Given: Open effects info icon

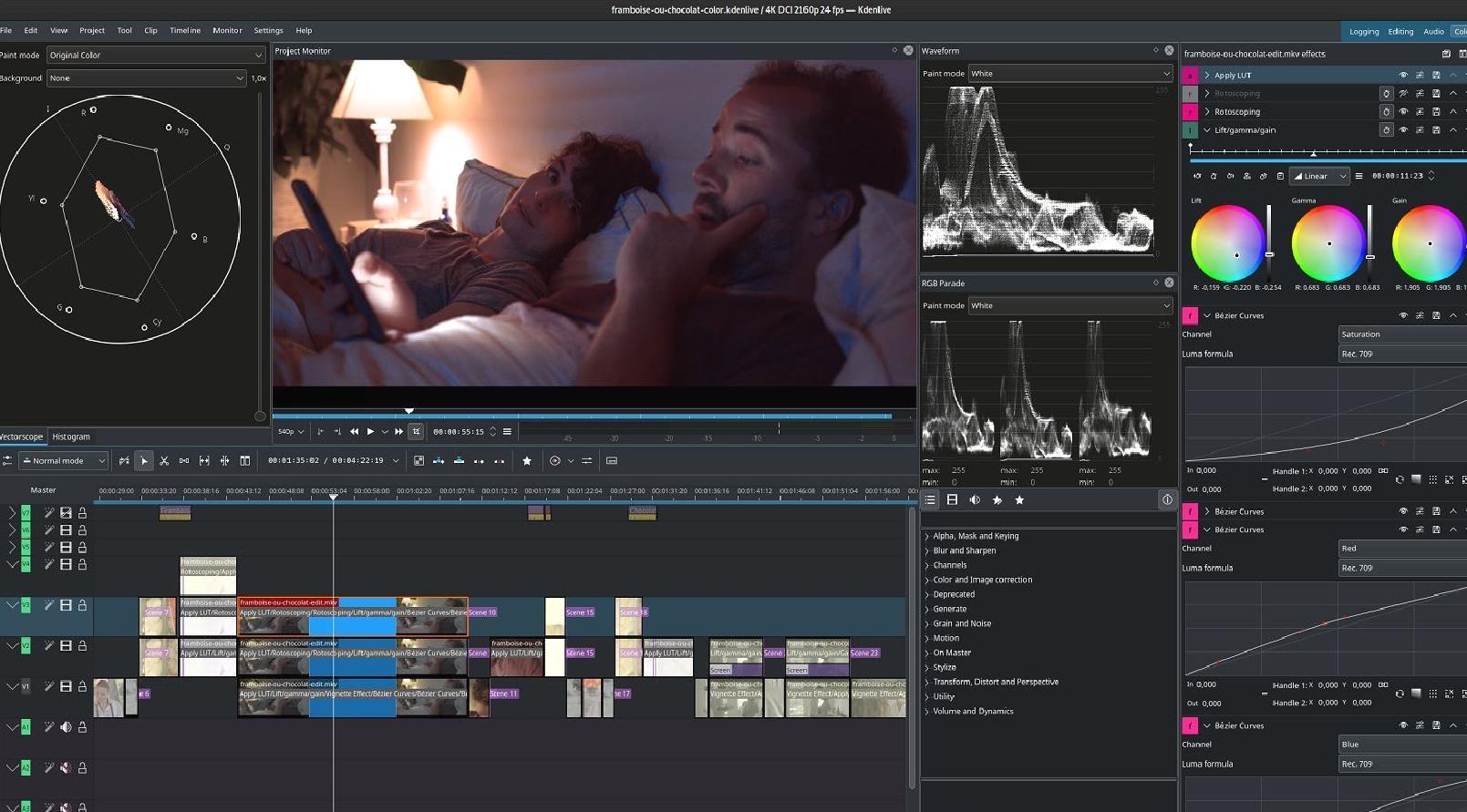Looking at the screenshot, I should (1167, 500).
